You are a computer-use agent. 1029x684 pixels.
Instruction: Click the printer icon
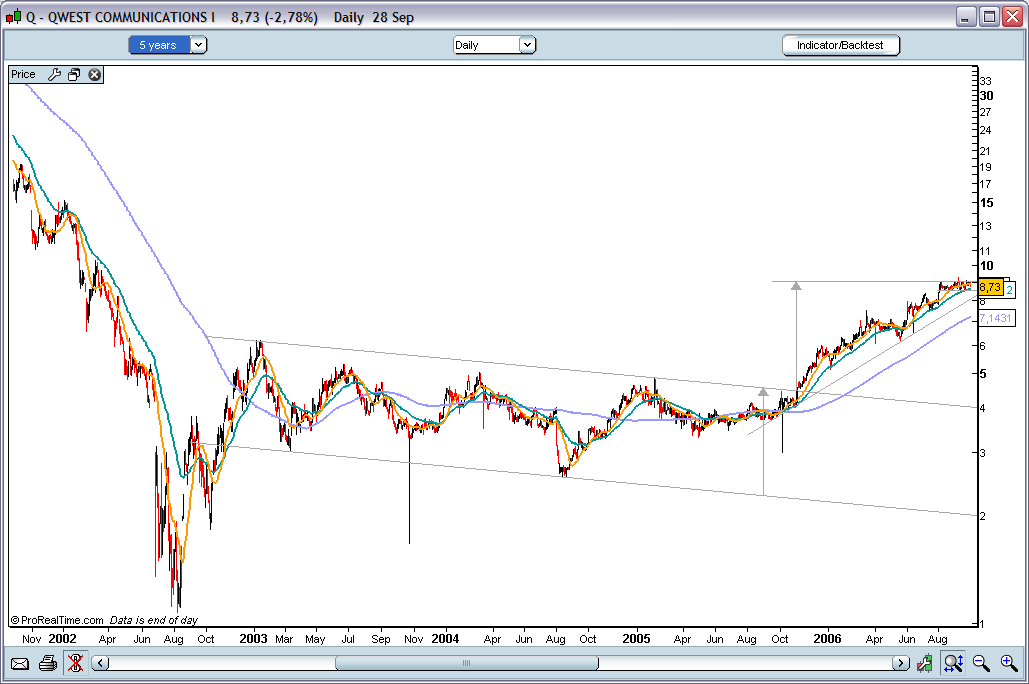click(x=48, y=664)
